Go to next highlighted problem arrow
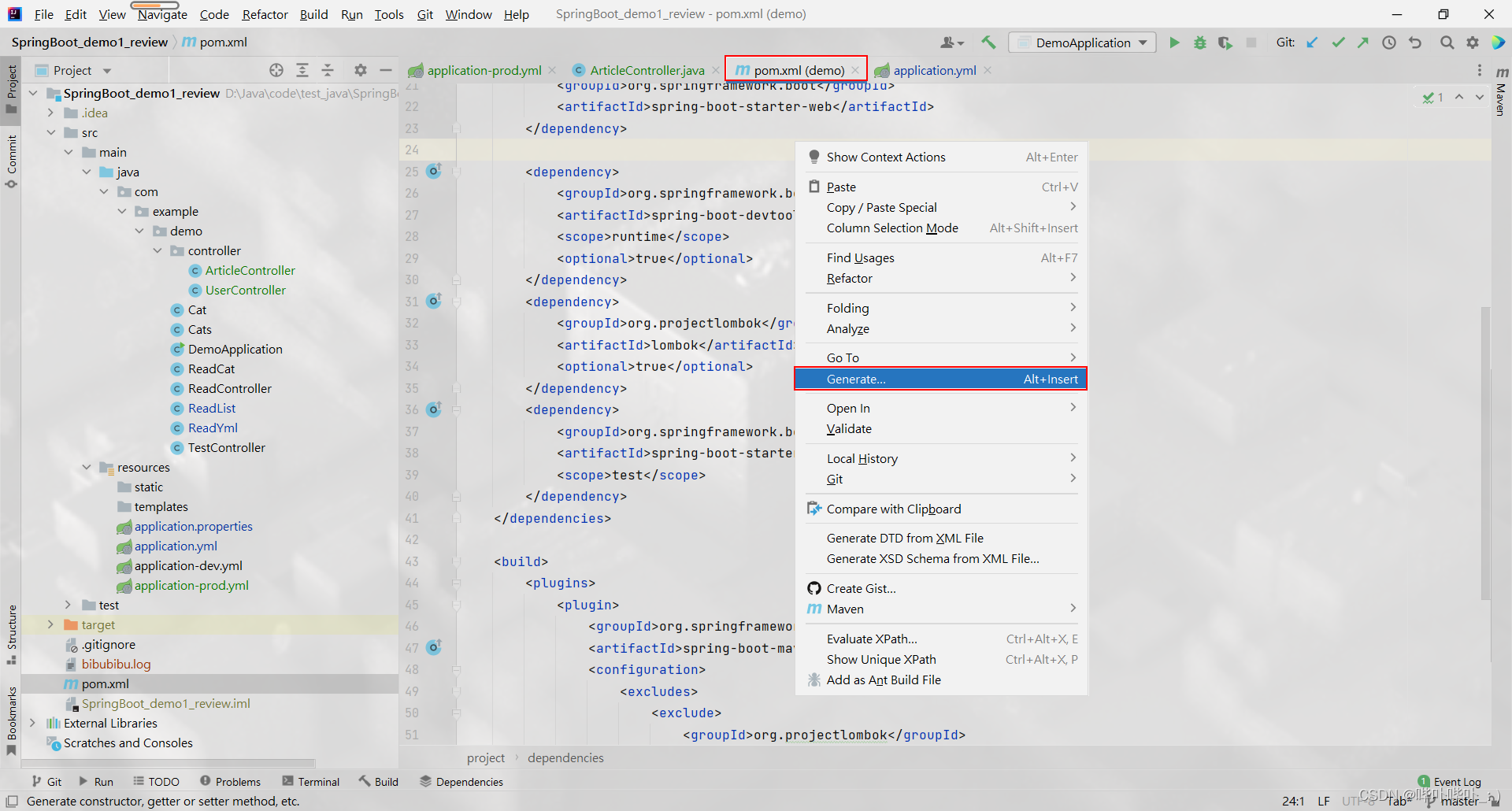 click(x=1480, y=97)
